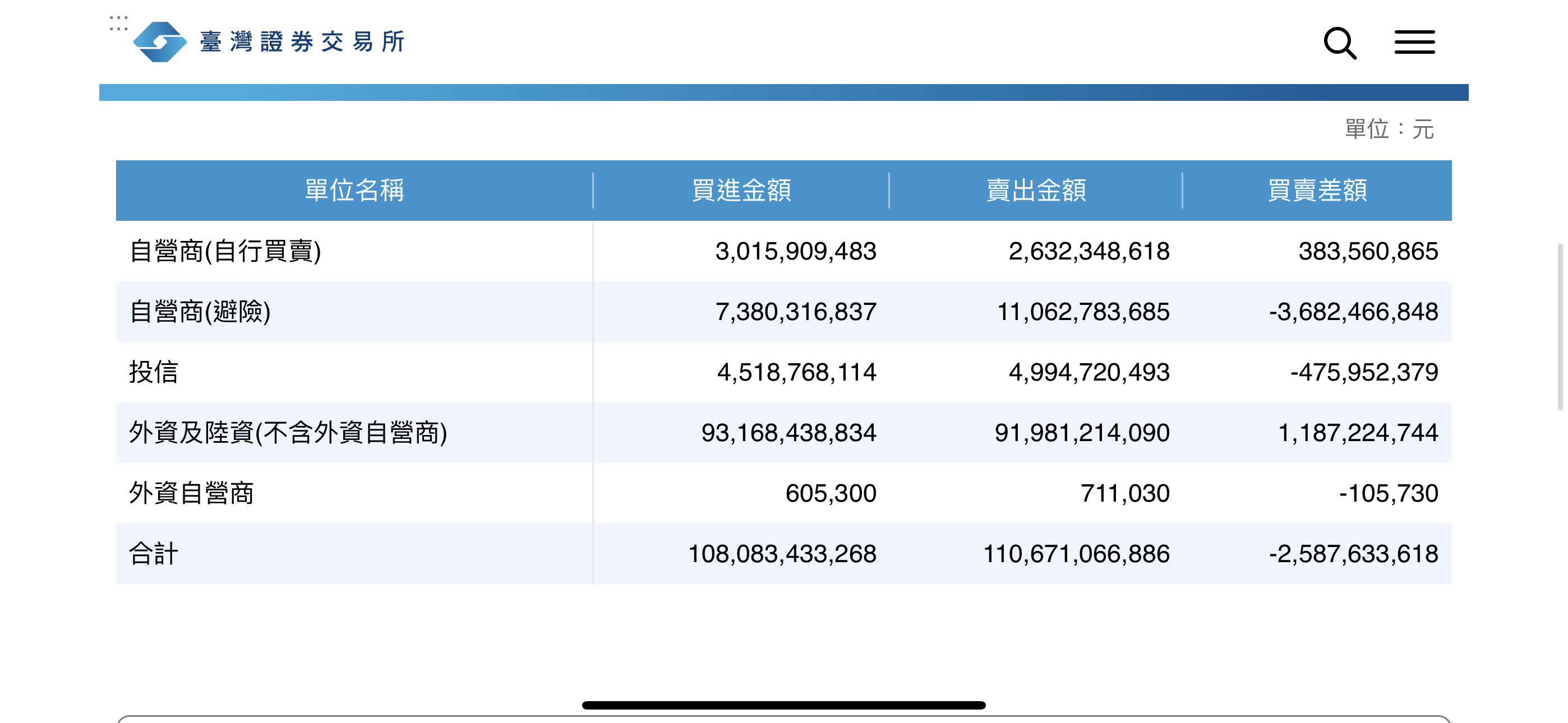This screenshot has height=723, width=1568.
Task: Click the dotted grid handle icon
Action: point(119,23)
